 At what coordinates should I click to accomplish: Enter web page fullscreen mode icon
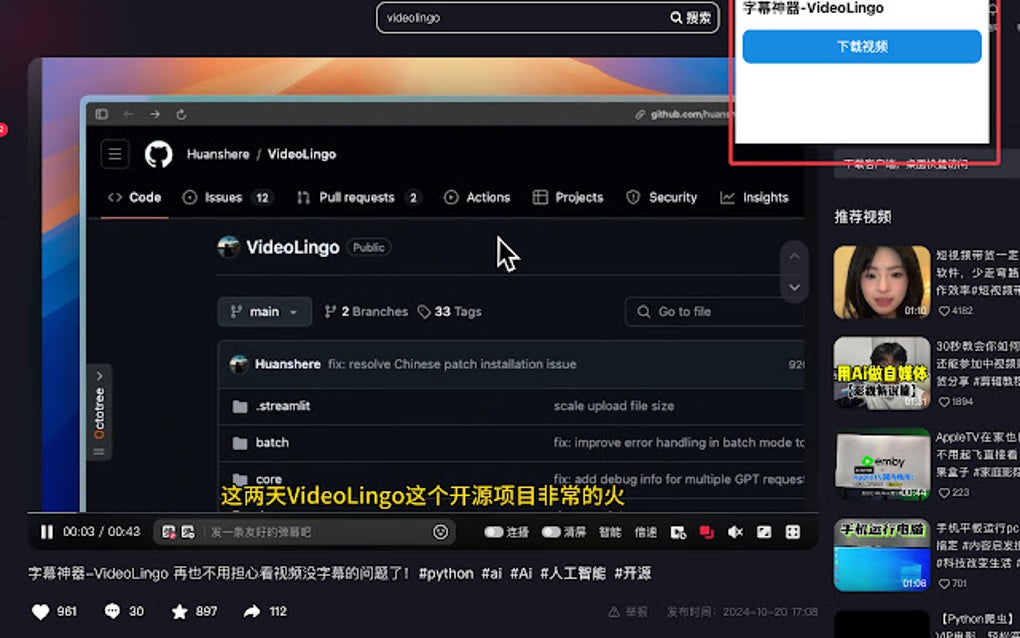[x=764, y=532]
